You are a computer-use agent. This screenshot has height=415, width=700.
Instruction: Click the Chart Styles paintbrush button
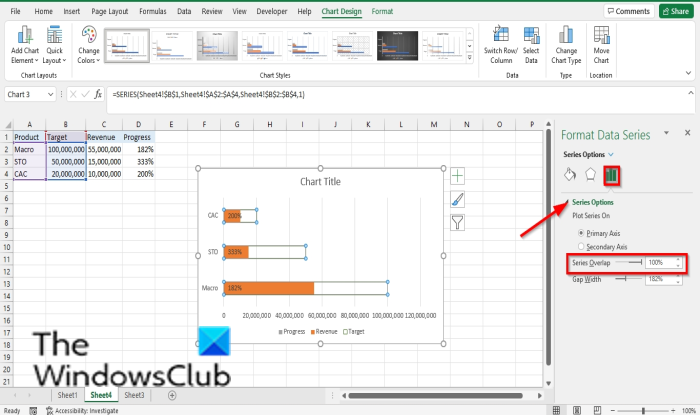pos(457,199)
